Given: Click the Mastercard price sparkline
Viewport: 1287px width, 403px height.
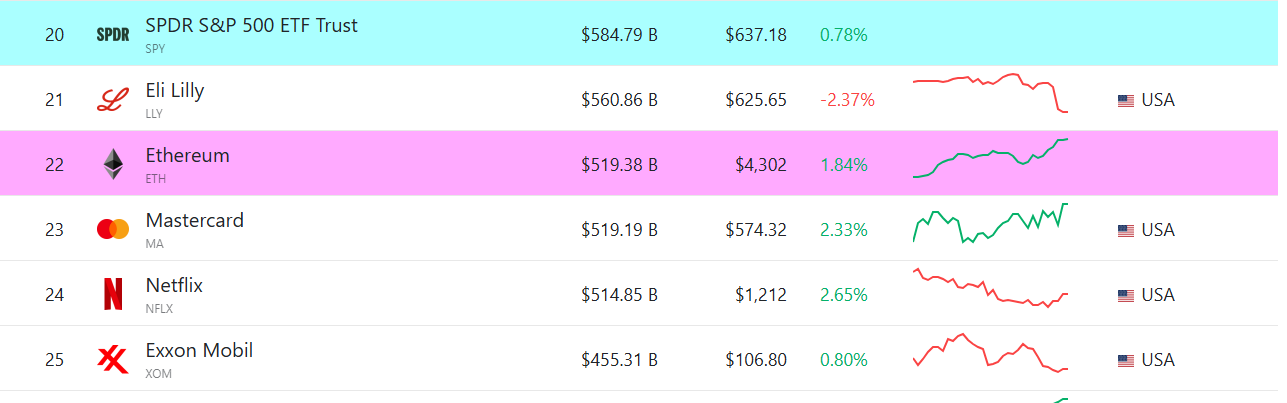Looking at the screenshot, I should 990,223.
